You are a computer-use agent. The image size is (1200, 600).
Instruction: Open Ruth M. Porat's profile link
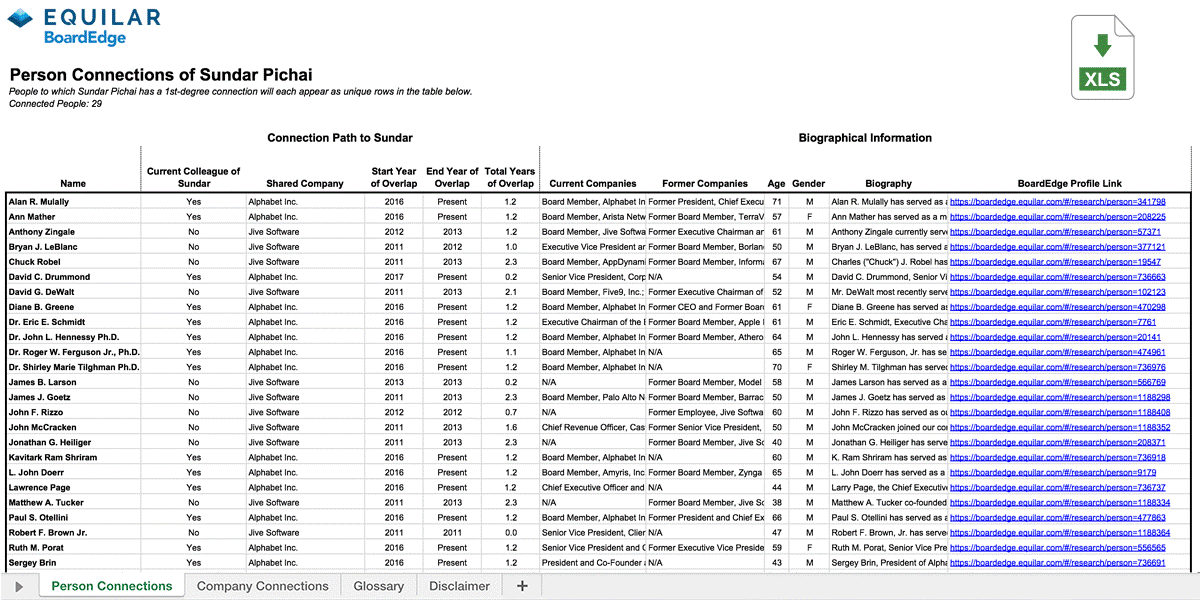click(x=1058, y=548)
